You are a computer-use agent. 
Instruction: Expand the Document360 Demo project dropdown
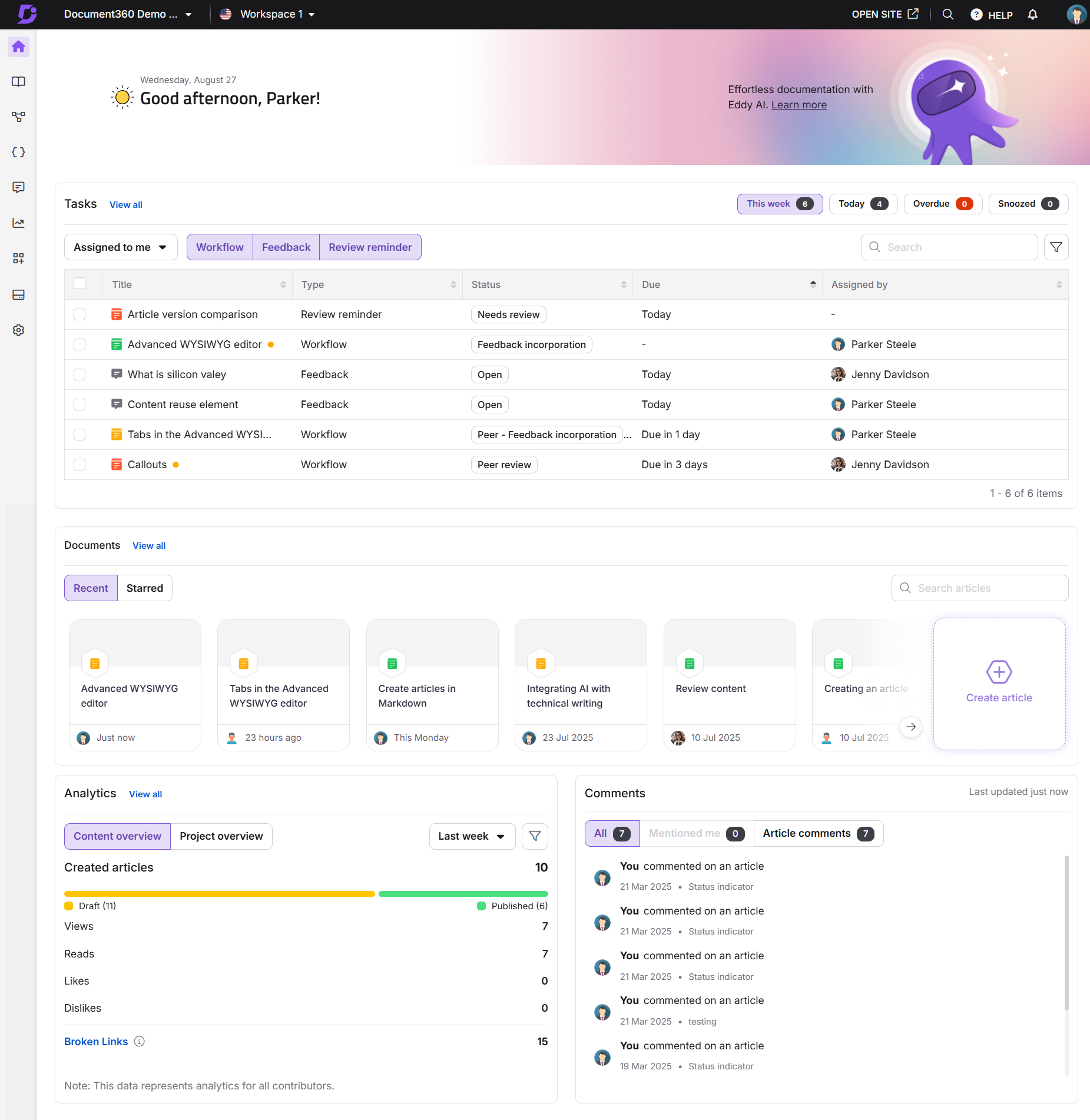(128, 14)
